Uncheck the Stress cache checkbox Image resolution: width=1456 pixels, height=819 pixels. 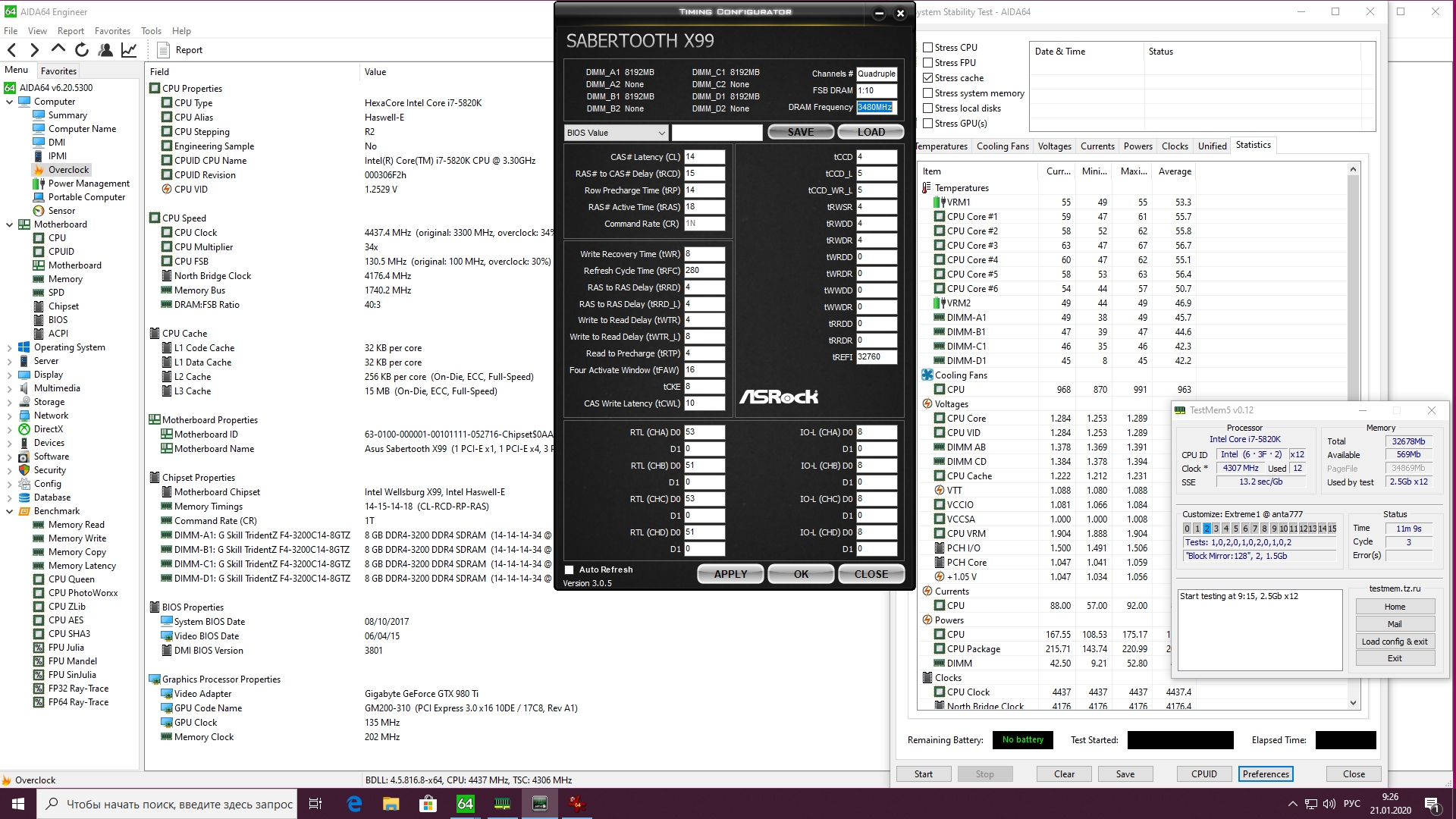927,77
